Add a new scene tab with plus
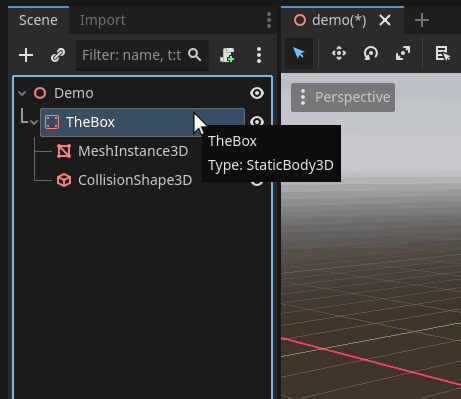This screenshot has height=399, width=461. click(x=422, y=20)
